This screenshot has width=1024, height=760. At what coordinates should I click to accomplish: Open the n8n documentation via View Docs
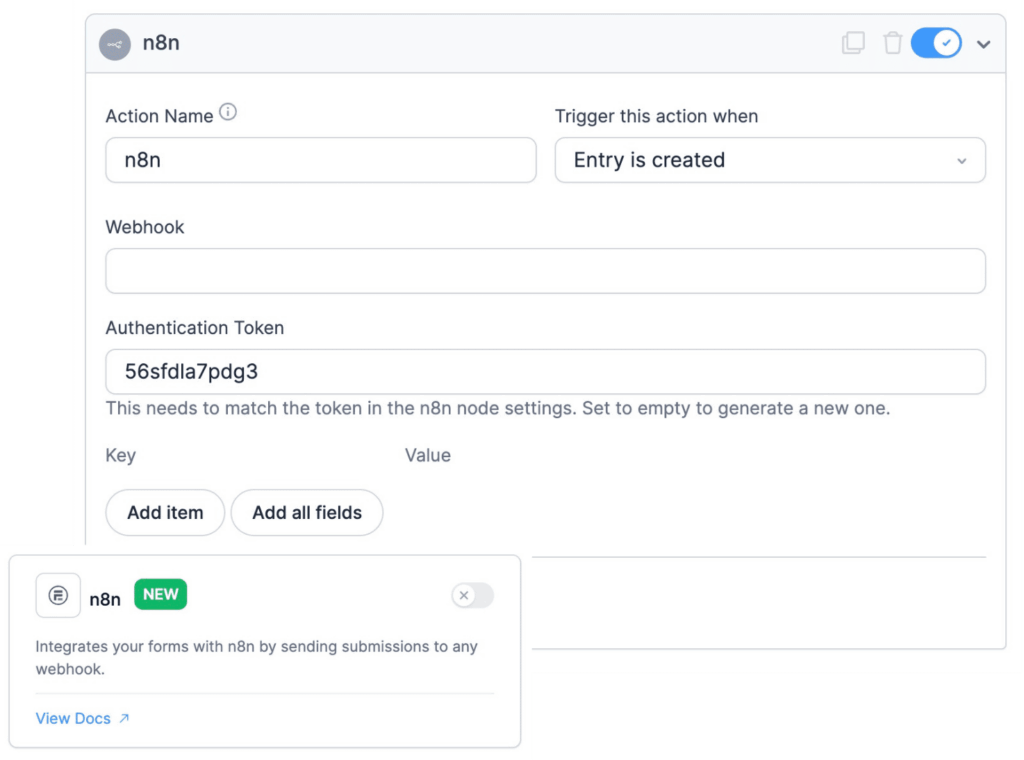(73, 718)
